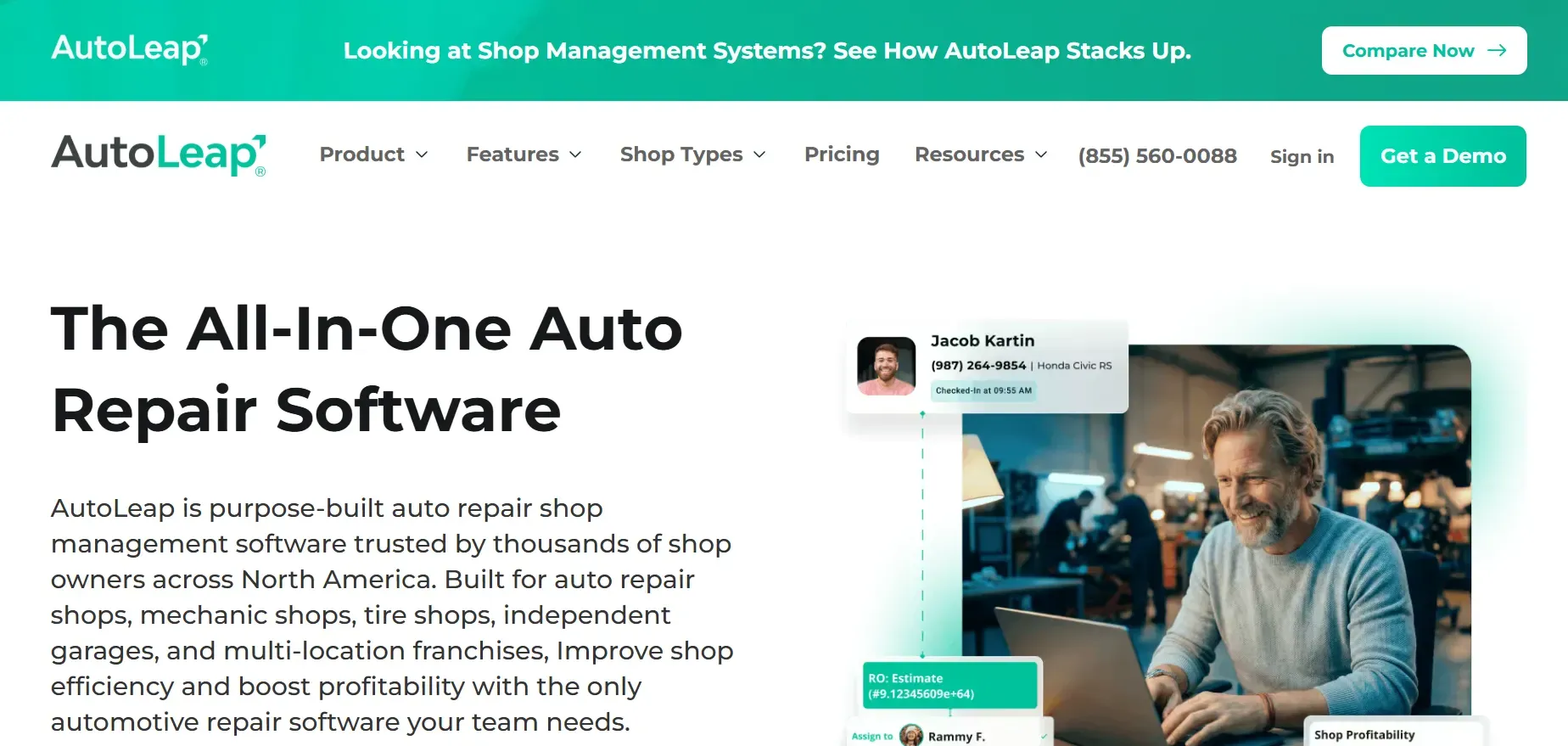Go to the Pricing page
1568x746 pixels.
842,154
